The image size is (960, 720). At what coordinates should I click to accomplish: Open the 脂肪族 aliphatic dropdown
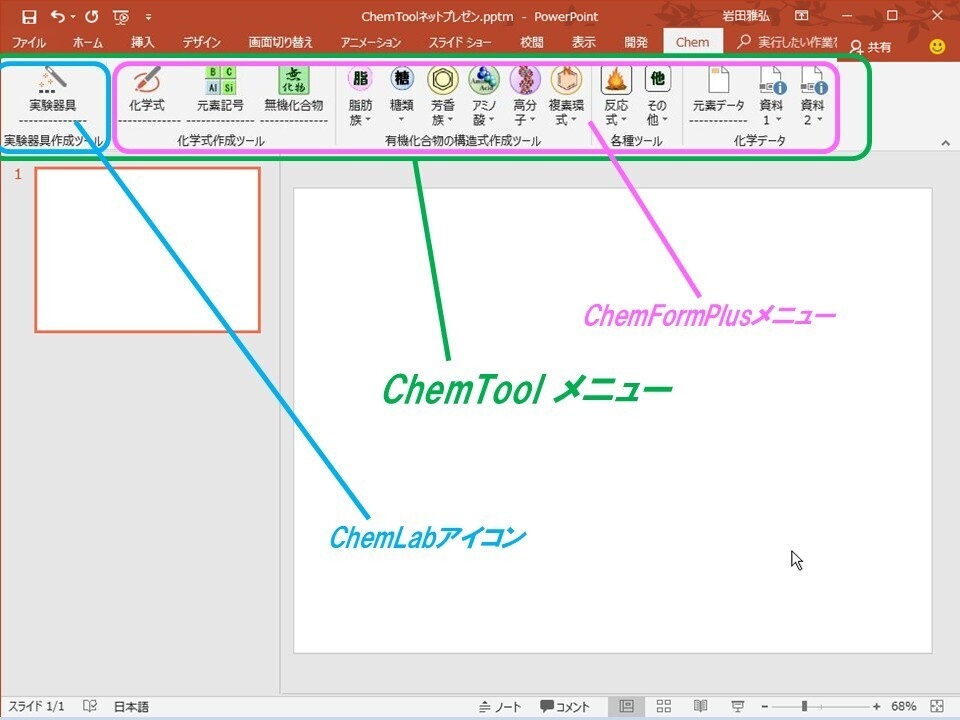tap(361, 96)
